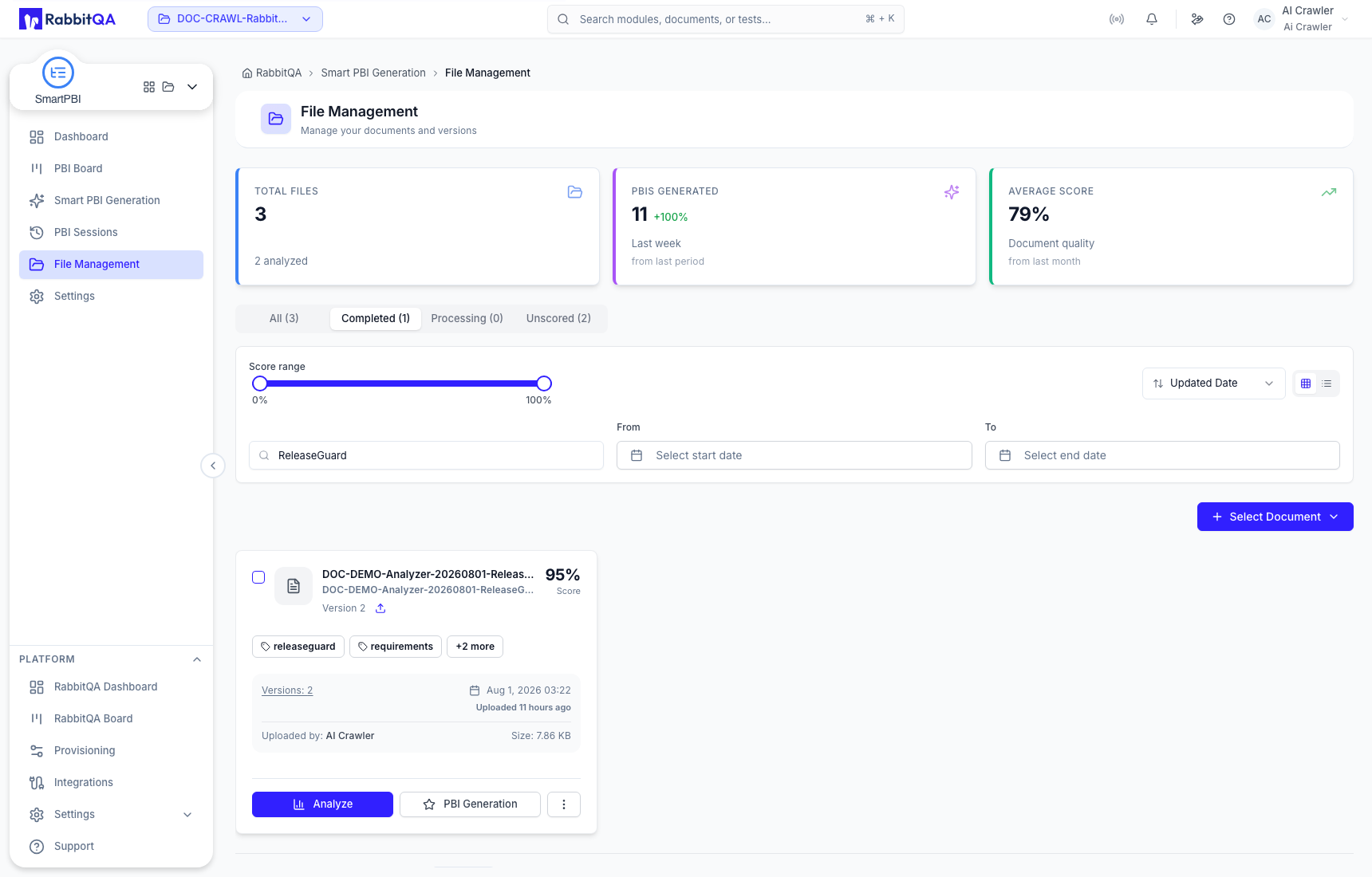Image resolution: width=1372 pixels, height=877 pixels.
Task: Click the Select start date field
Action: click(x=794, y=455)
